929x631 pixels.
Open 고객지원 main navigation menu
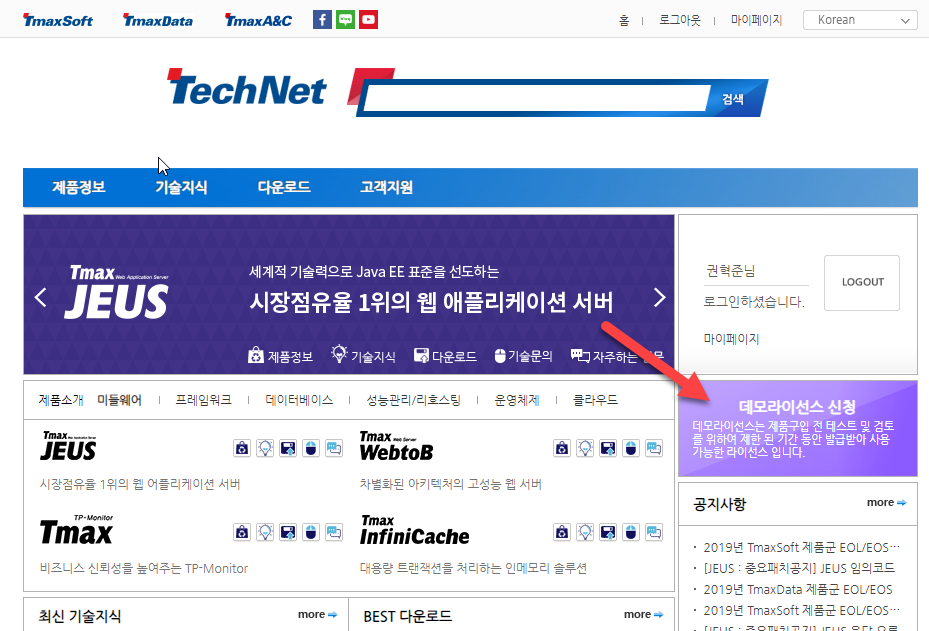pos(386,187)
